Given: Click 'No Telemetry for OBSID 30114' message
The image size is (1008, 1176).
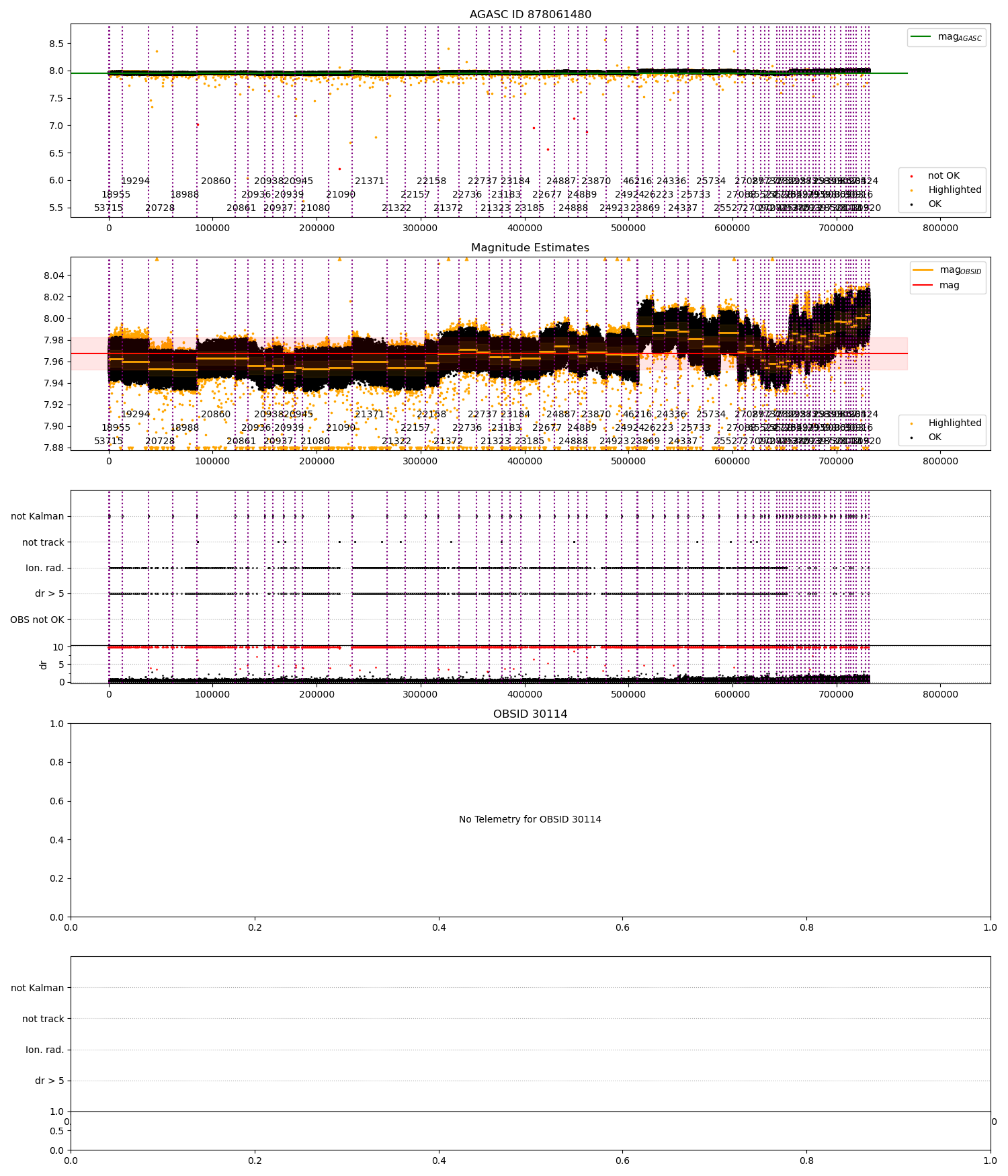Looking at the screenshot, I should 530,820.
